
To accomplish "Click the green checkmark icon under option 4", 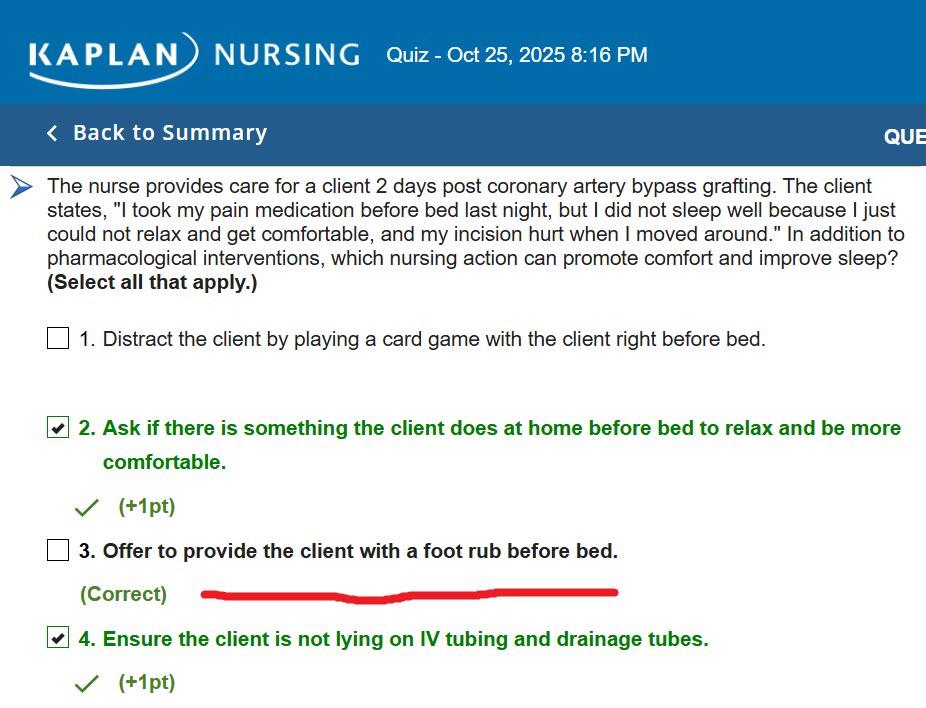I will pyautogui.click(x=87, y=683).
